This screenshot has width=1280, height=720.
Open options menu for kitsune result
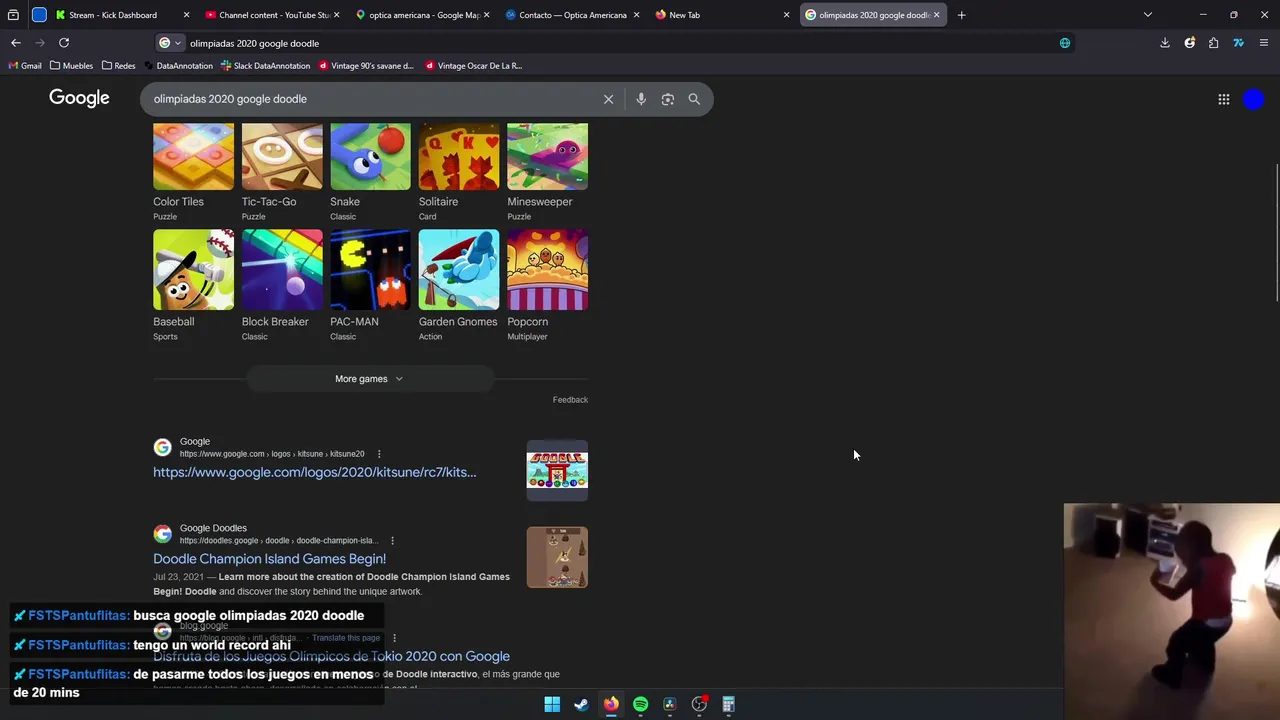point(379,454)
